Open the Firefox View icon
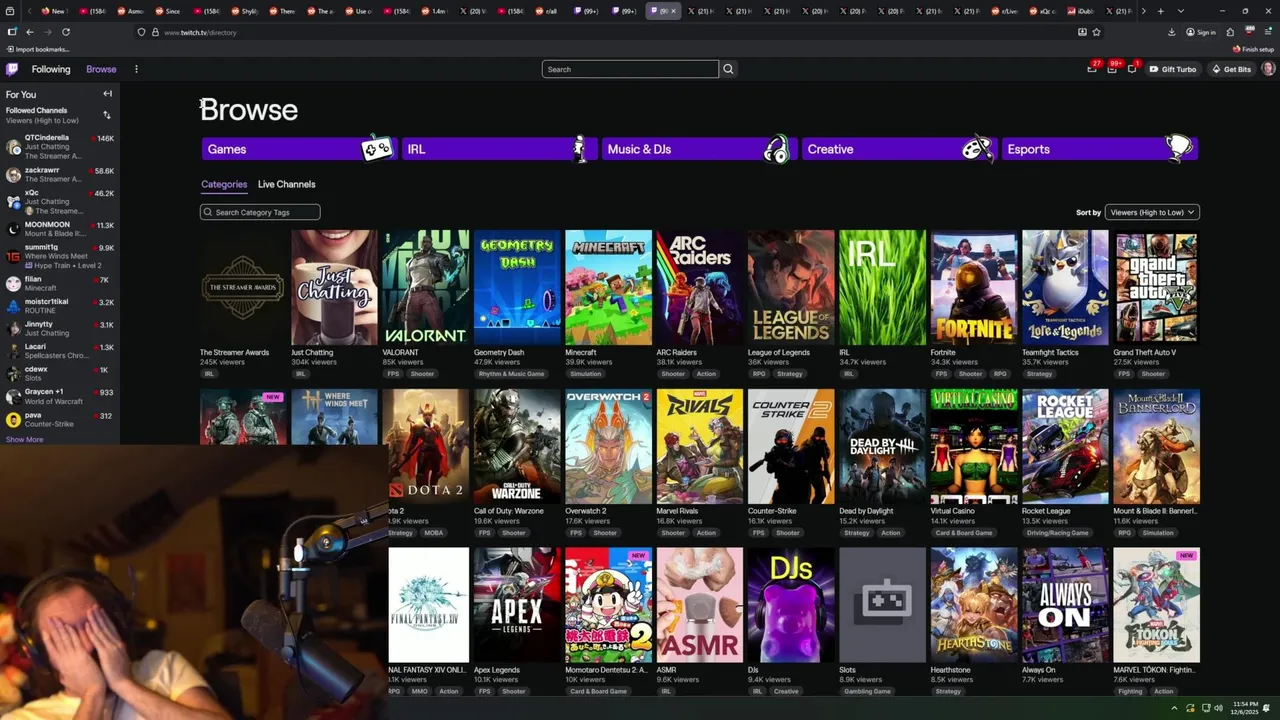Image resolution: width=1280 pixels, height=720 pixels. [x=11, y=11]
